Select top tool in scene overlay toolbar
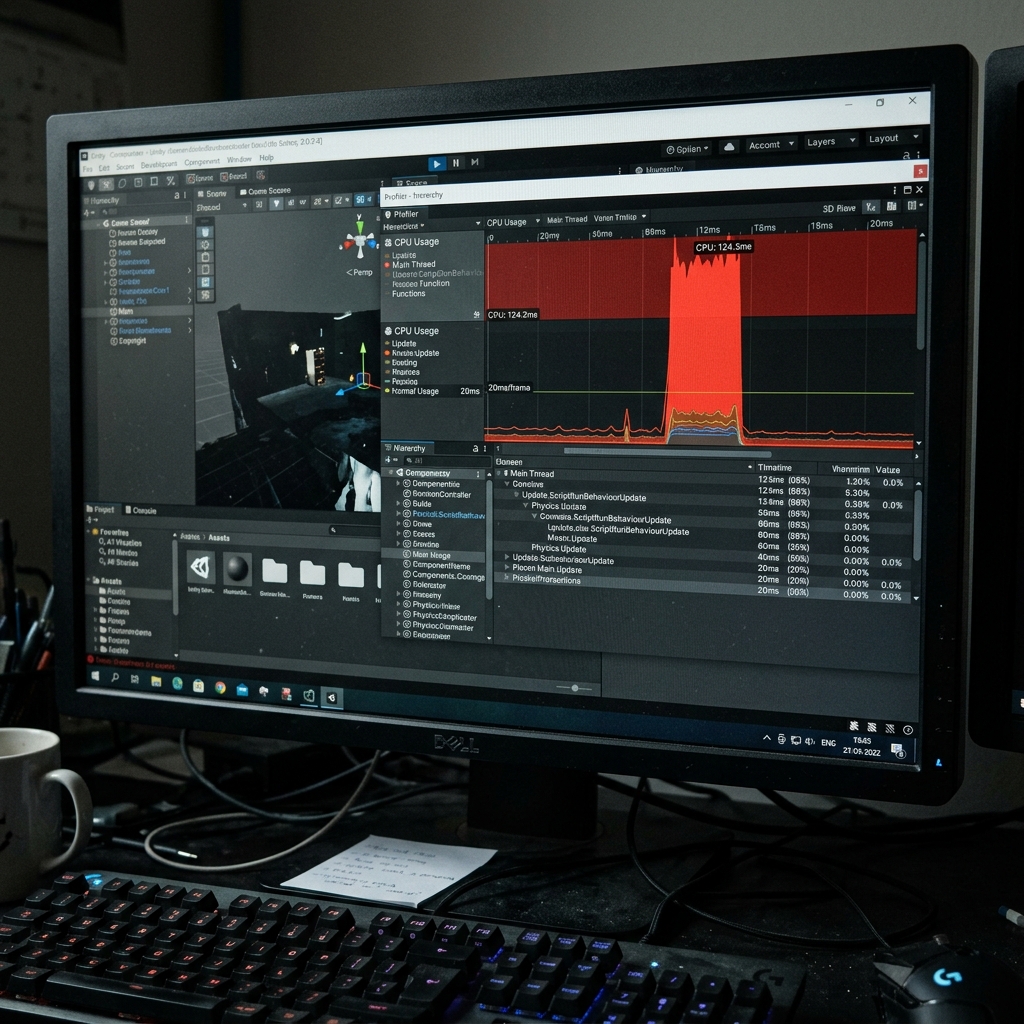1024x1024 pixels. [x=206, y=232]
